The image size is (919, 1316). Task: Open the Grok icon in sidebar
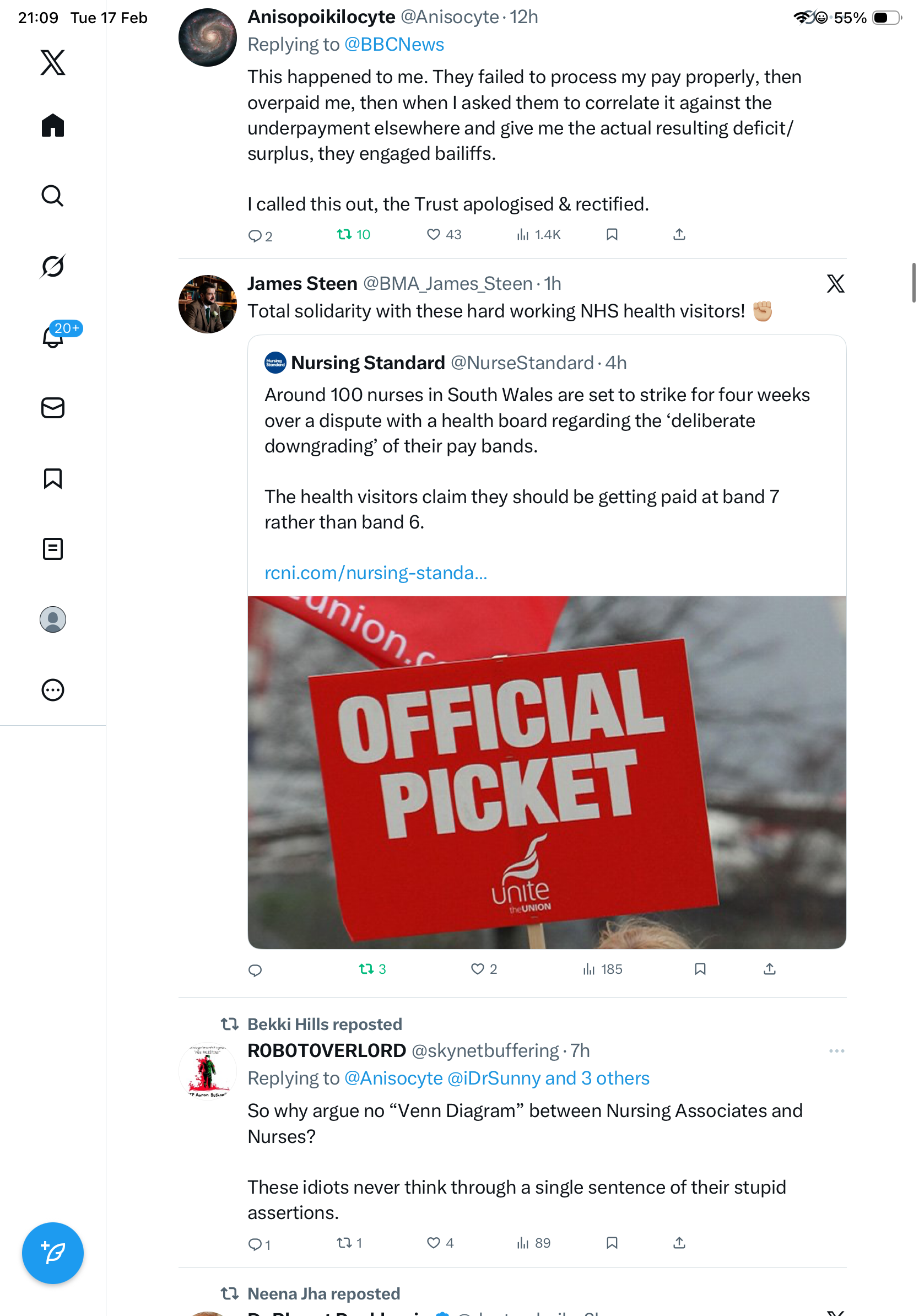click(x=53, y=267)
